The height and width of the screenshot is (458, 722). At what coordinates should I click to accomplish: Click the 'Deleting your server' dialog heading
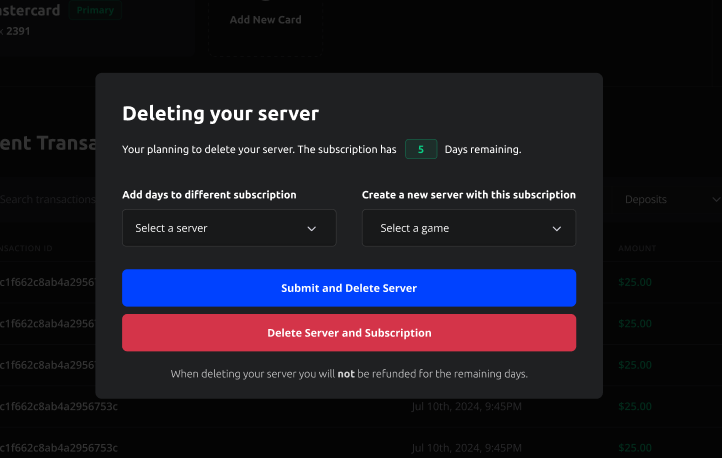[x=220, y=113]
